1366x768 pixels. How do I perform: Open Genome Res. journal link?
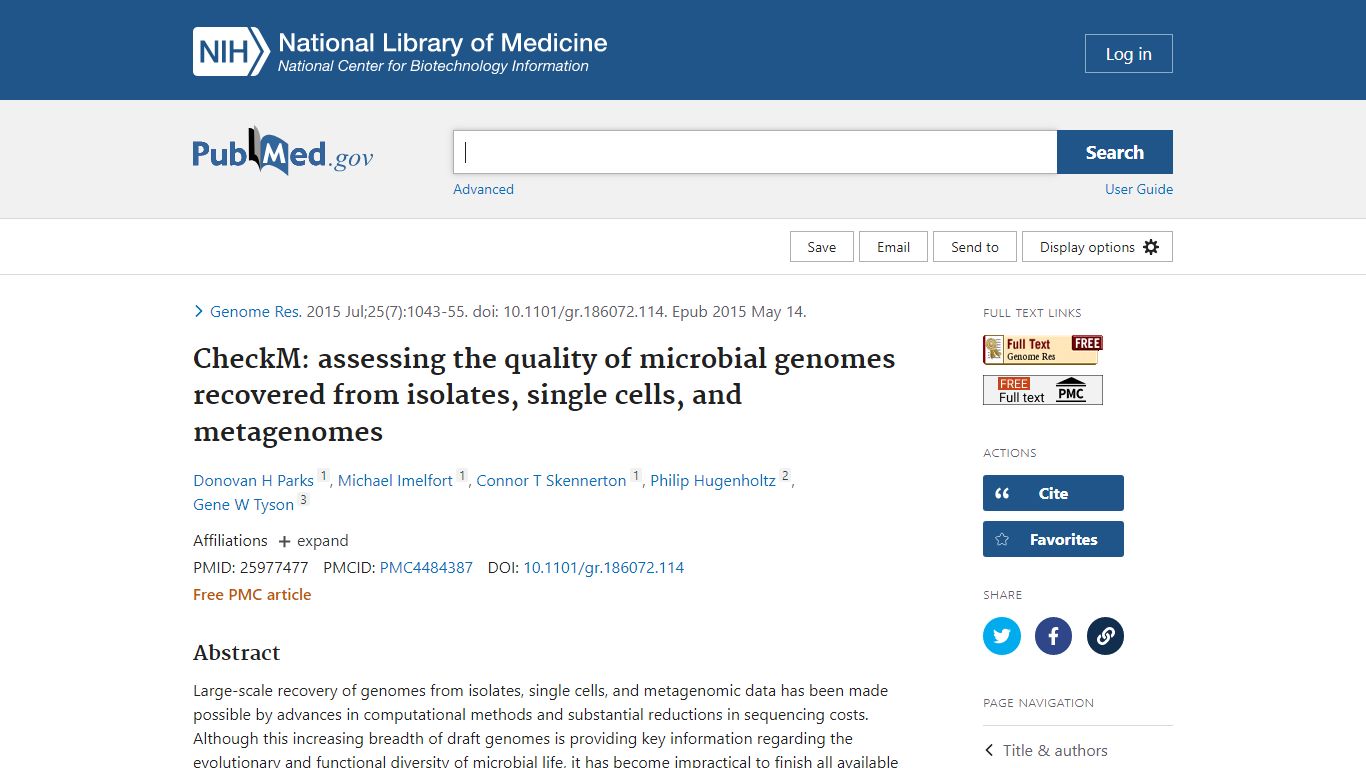[256, 312]
